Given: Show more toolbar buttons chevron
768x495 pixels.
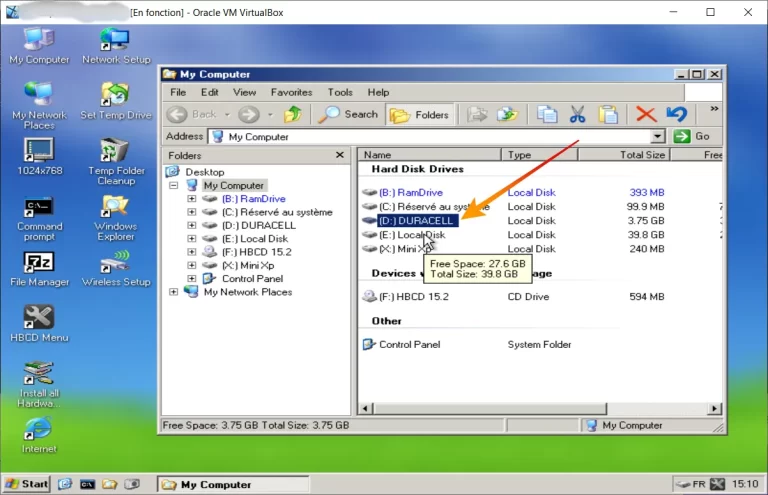Looking at the screenshot, I should [x=714, y=109].
